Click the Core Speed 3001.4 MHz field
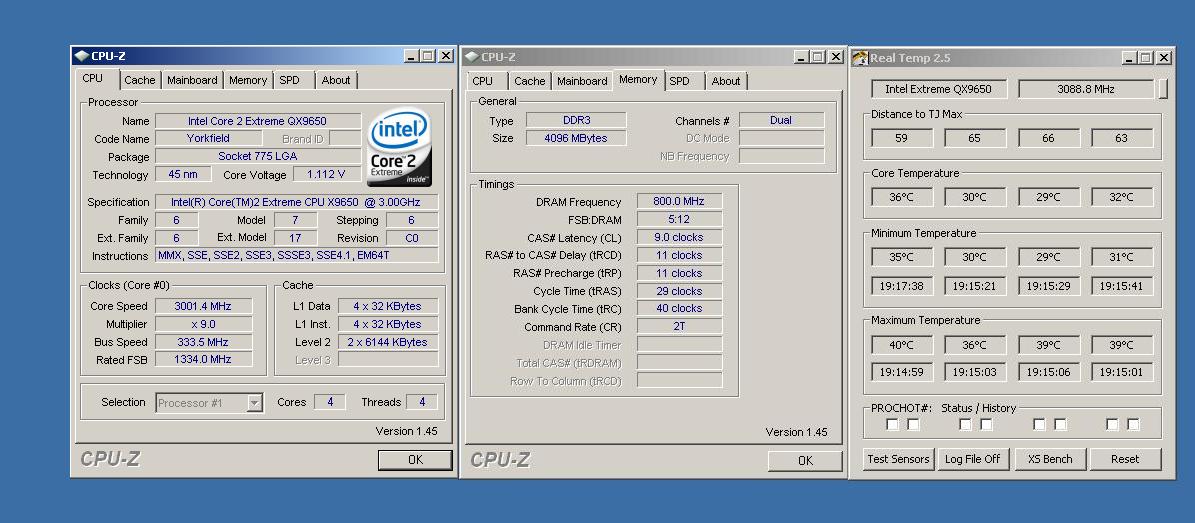Viewport: 1195px width, 523px height. pyautogui.click(x=203, y=306)
